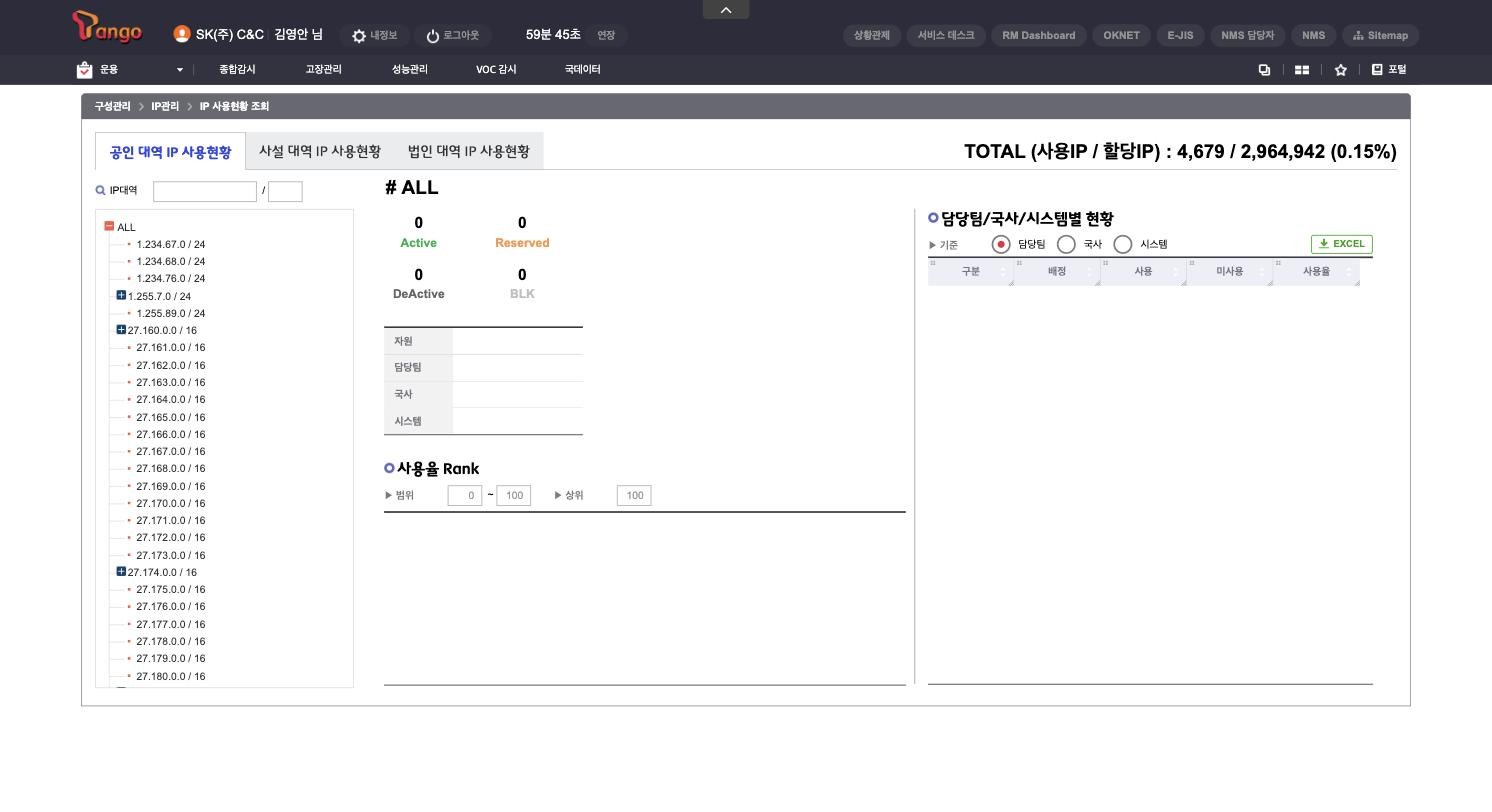Screen dimensions: 1492x812
Task: Expand the 27.174.0.0 / 16 node
Action: pyautogui.click(x=121, y=572)
